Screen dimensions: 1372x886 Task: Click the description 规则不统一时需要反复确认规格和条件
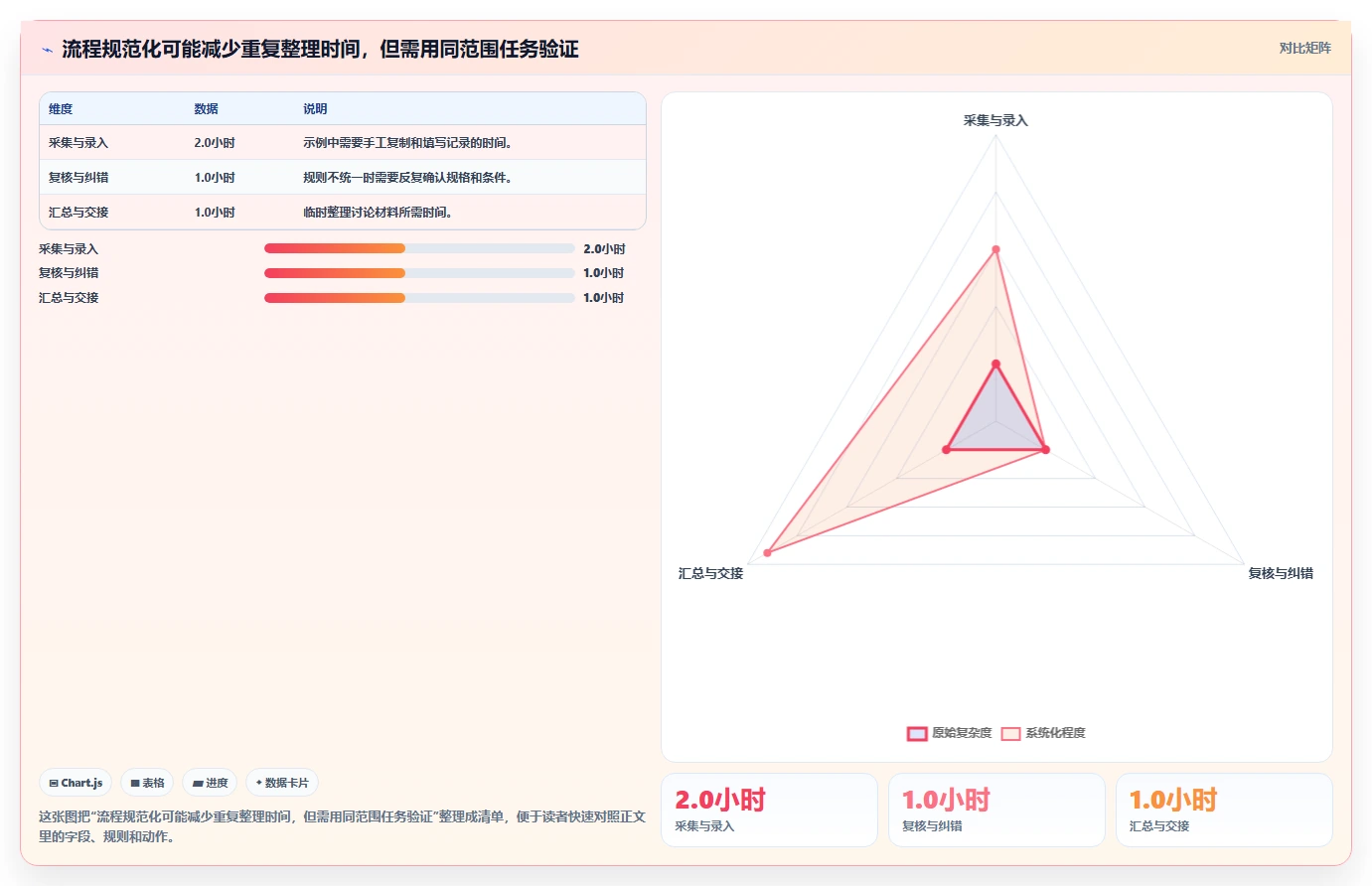[x=407, y=178]
